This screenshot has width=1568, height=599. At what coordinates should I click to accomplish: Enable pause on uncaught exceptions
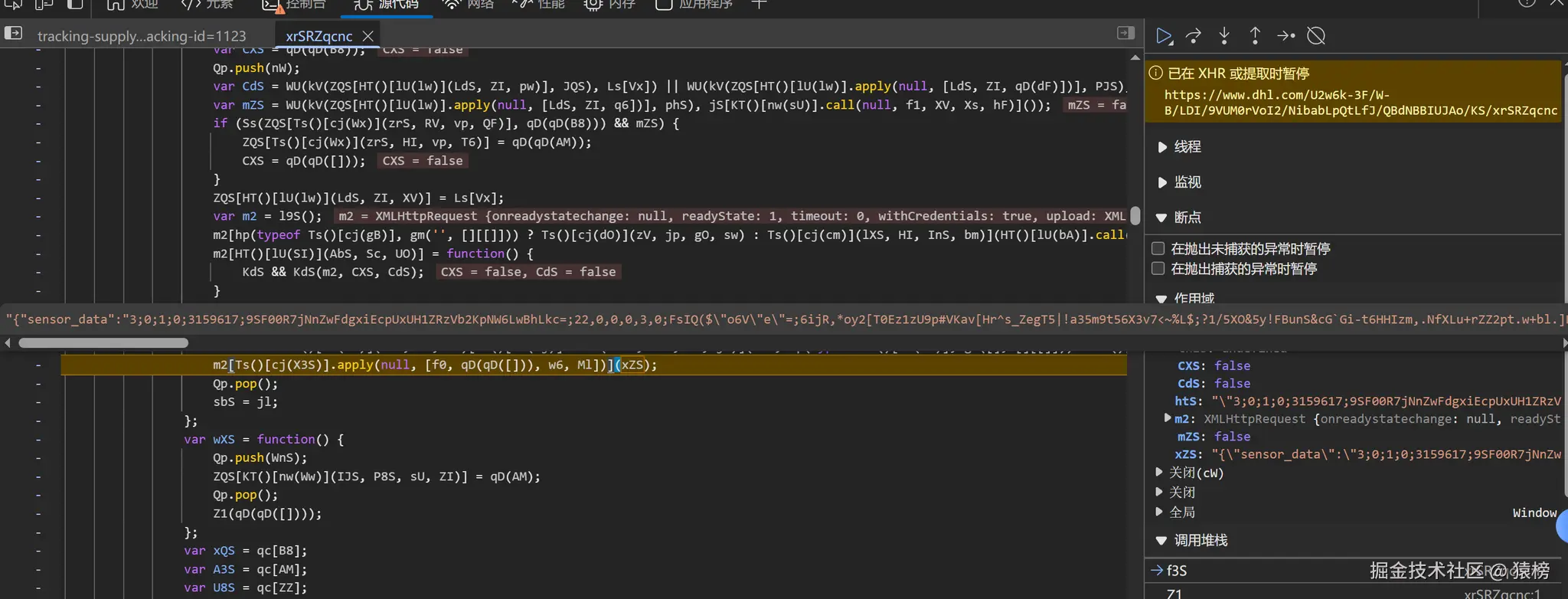(1158, 248)
